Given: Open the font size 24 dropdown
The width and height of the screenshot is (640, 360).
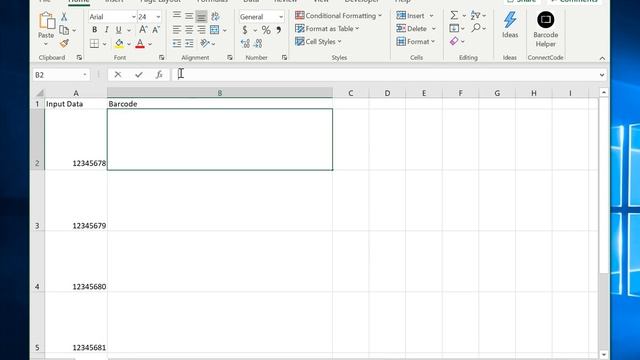Looking at the screenshot, I should point(158,17).
